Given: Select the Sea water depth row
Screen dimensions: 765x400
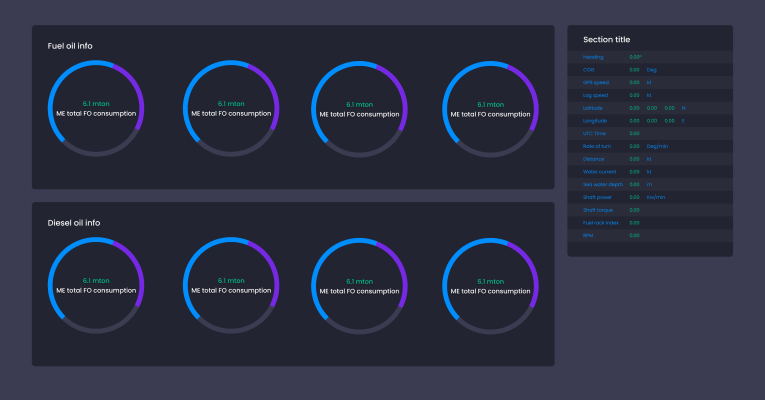Looking at the screenshot, I should pyautogui.click(x=649, y=184).
